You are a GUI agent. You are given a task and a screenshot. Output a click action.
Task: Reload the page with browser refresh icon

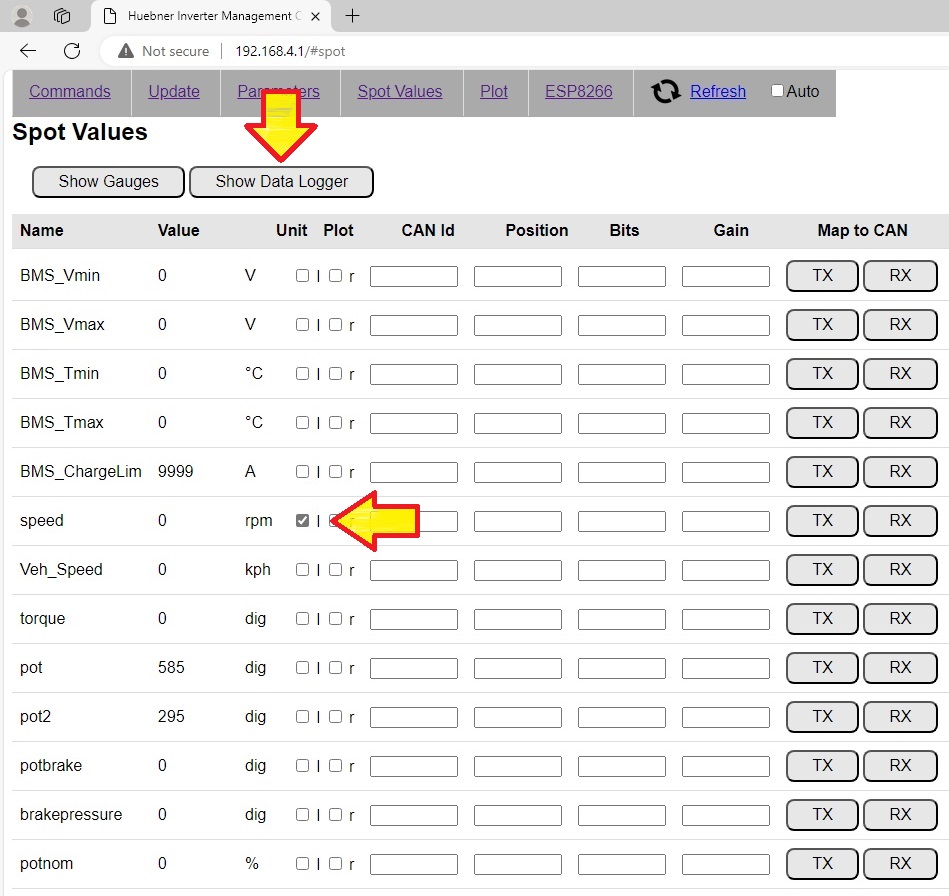(x=72, y=51)
